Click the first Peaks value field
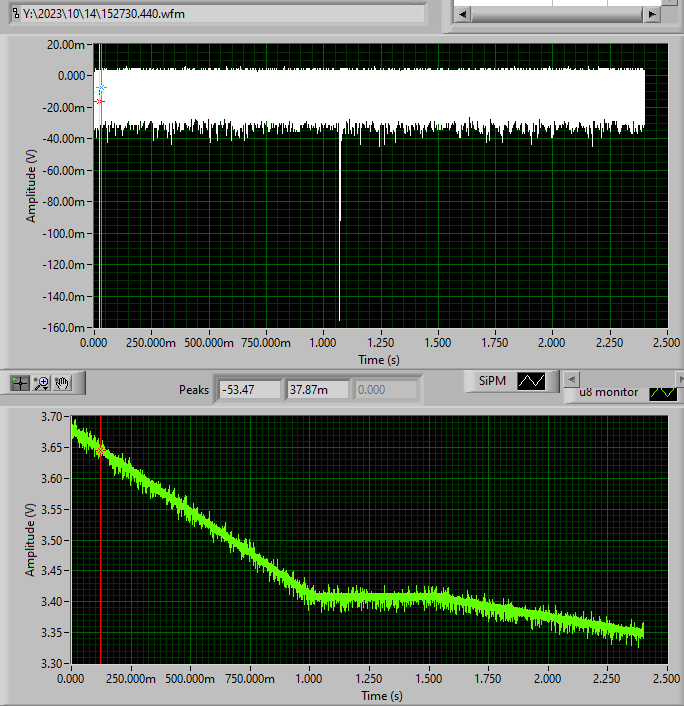The width and height of the screenshot is (684, 706). 250,389
